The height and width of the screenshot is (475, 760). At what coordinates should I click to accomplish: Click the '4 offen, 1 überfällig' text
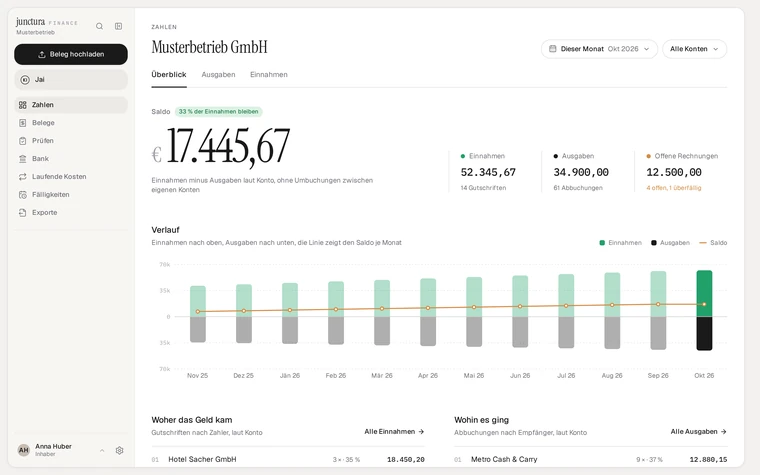[673, 188]
